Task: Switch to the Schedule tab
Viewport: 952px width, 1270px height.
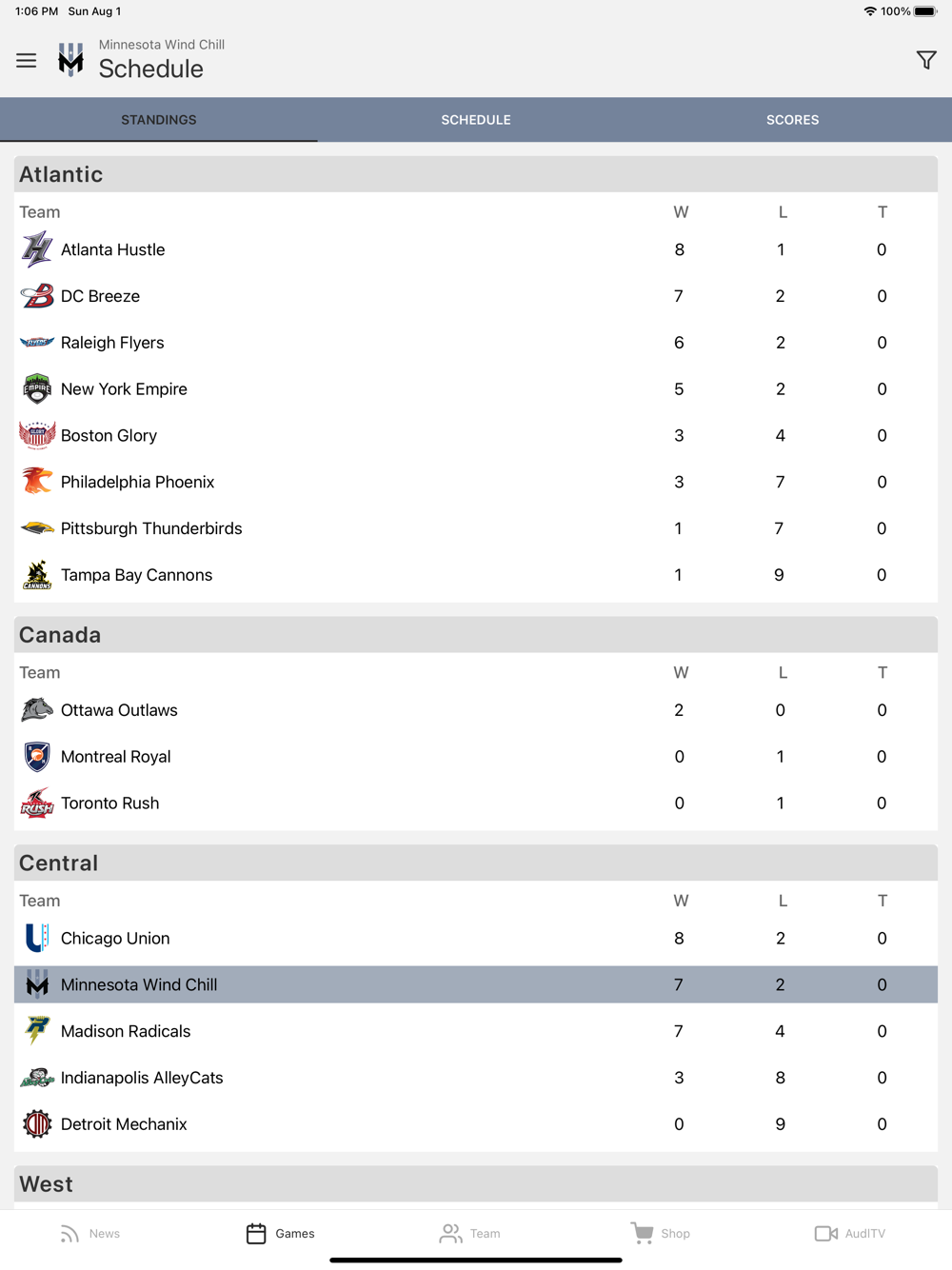Action: 476,120
